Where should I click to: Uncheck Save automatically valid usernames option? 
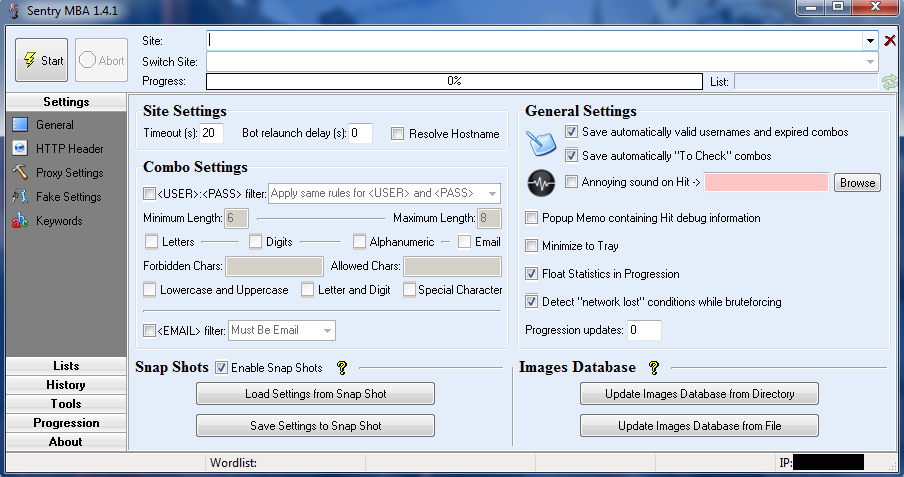point(571,132)
